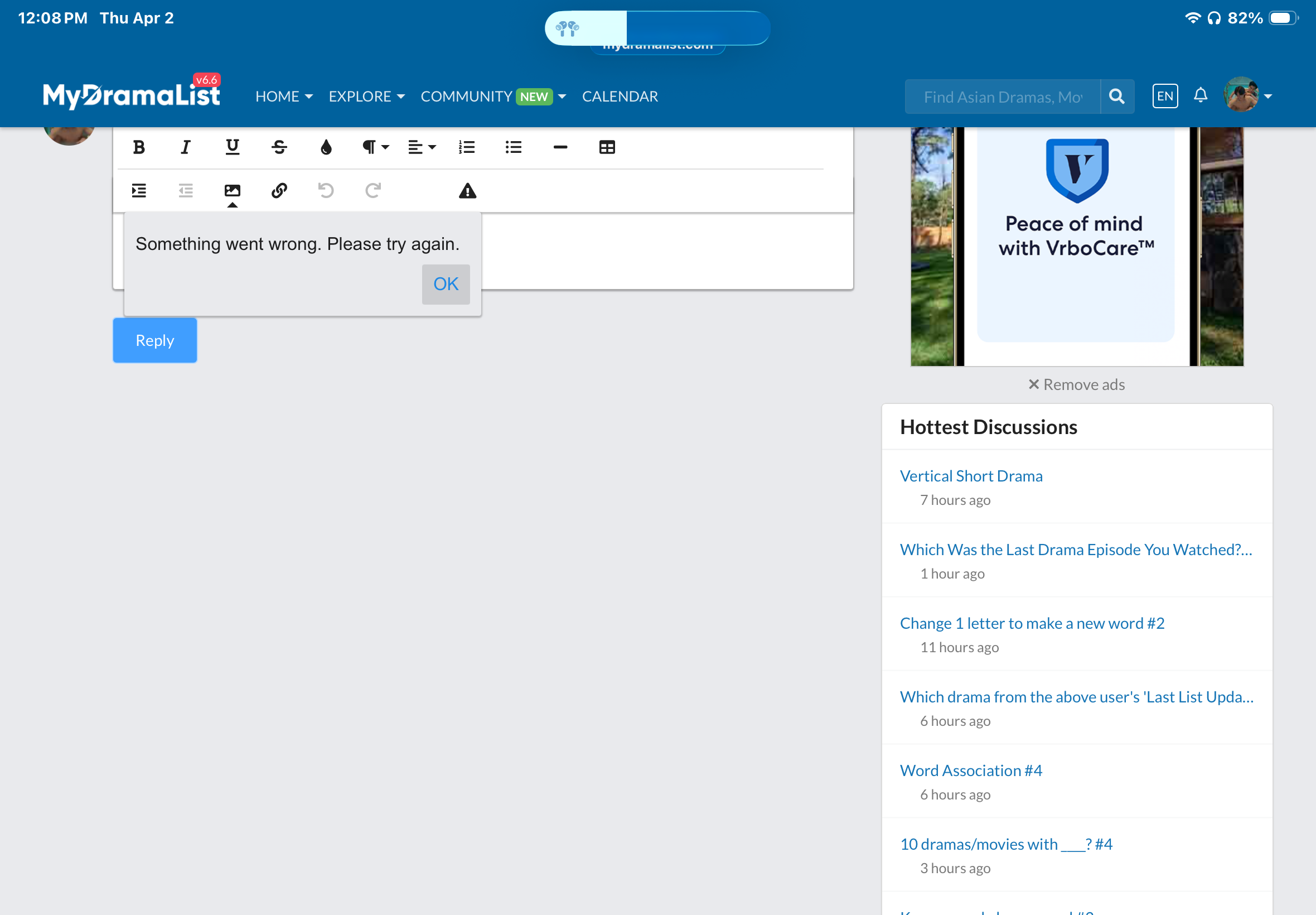The image size is (1316, 915).
Task: Insert a bulleted list
Action: pos(514,147)
